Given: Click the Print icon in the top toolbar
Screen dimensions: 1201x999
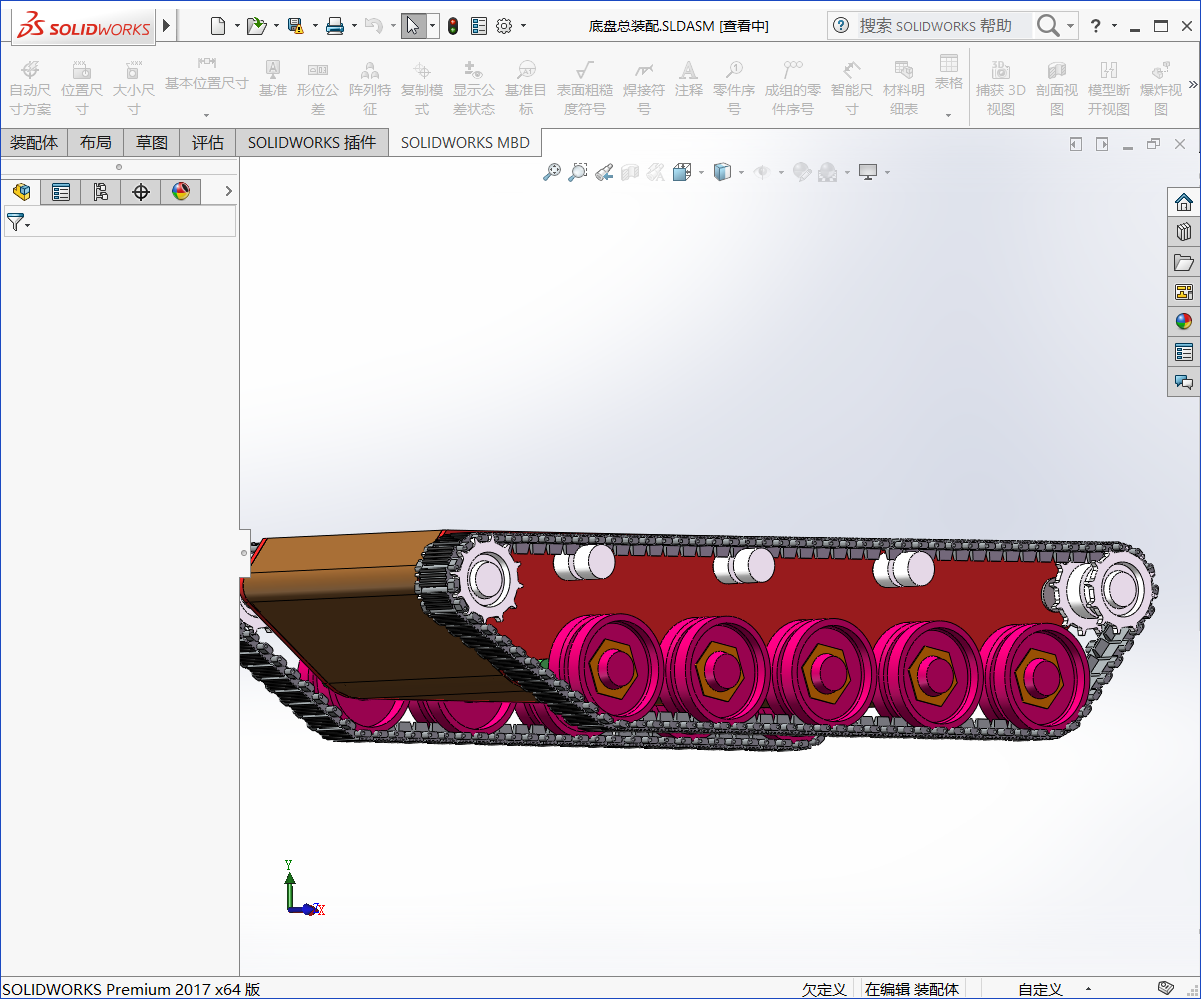Looking at the screenshot, I should 335,26.
